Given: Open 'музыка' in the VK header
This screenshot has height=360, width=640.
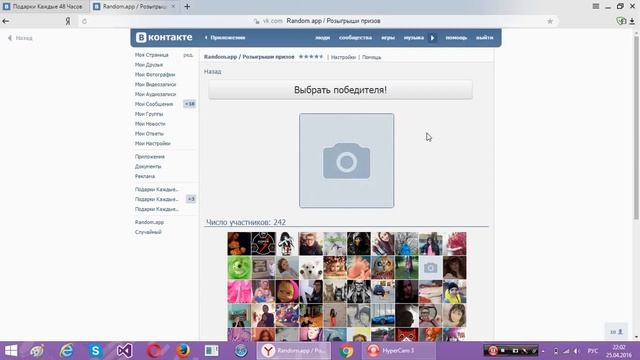Looking at the screenshot, I should 414,38.
